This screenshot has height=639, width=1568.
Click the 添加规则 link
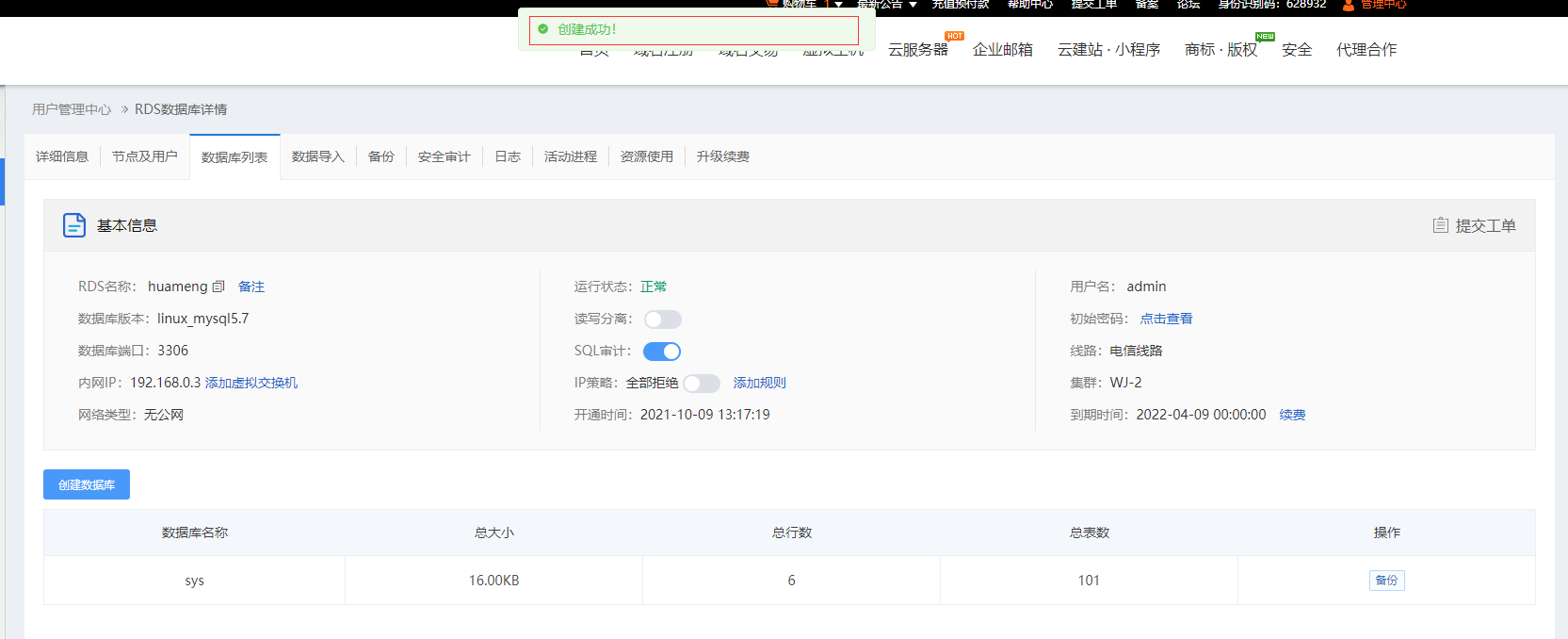pos(760,383)
